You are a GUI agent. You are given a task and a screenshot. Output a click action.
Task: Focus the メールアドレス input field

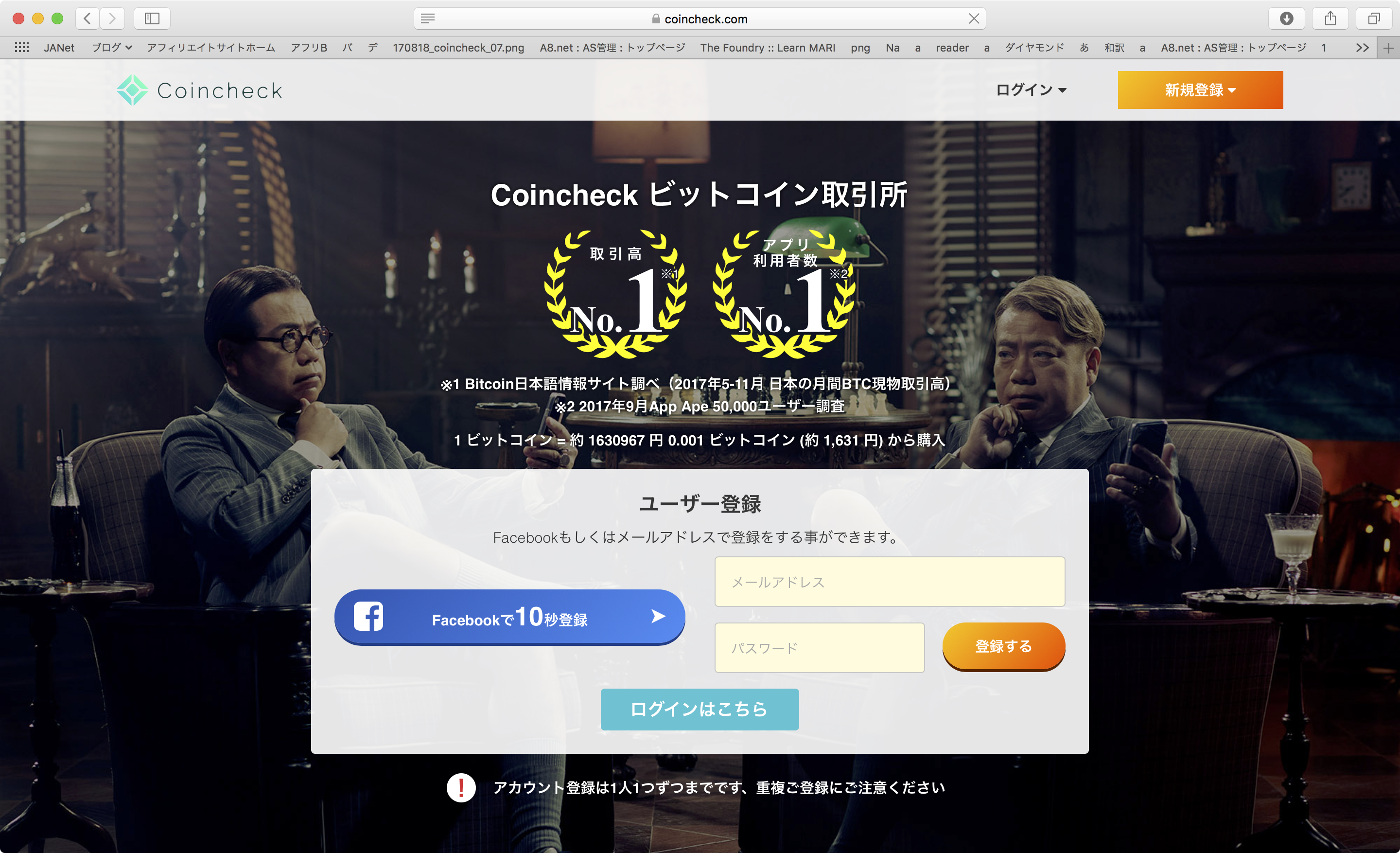pos(890,582)
